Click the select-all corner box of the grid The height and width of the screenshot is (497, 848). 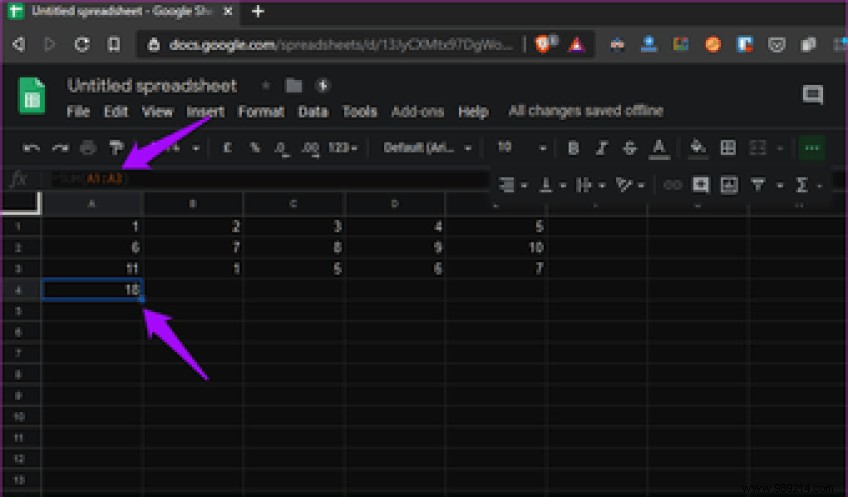(21, 202)
